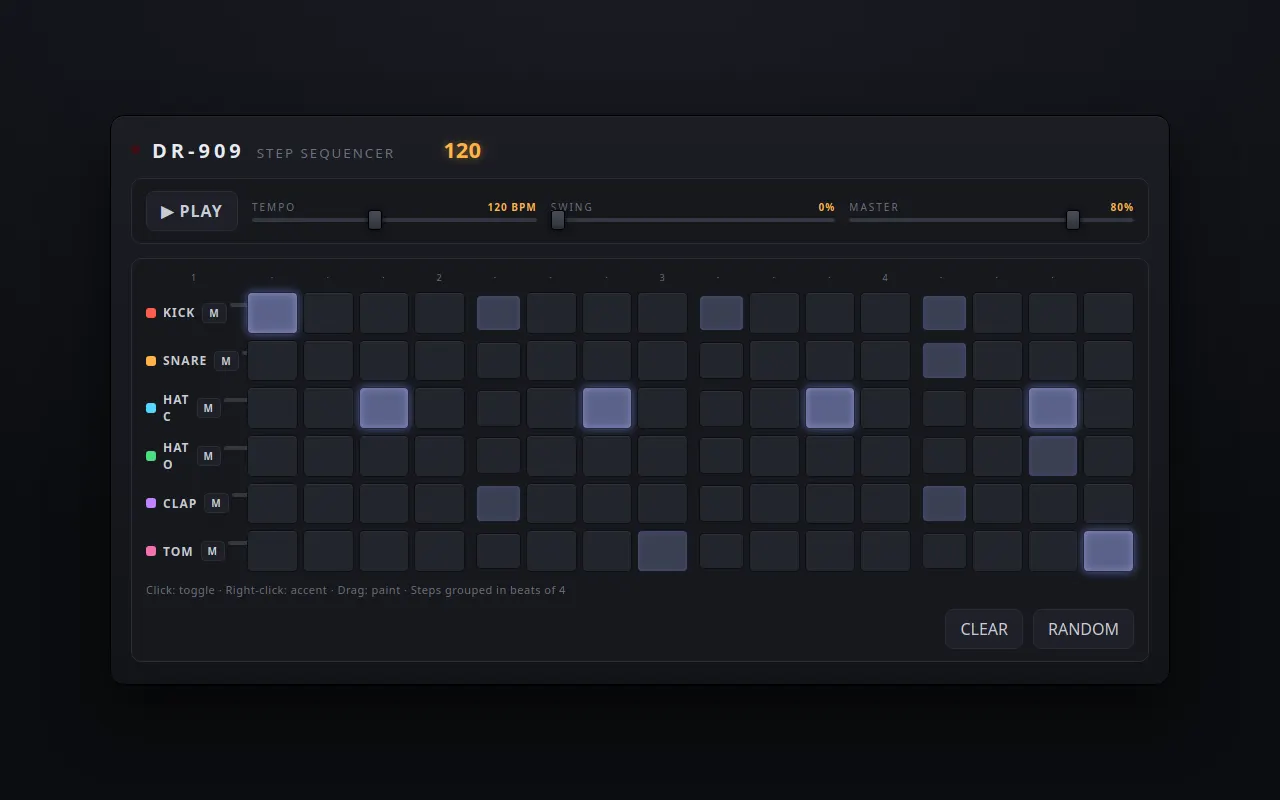
Task: Click the KICK track label
Action: (x=179, y=313)
